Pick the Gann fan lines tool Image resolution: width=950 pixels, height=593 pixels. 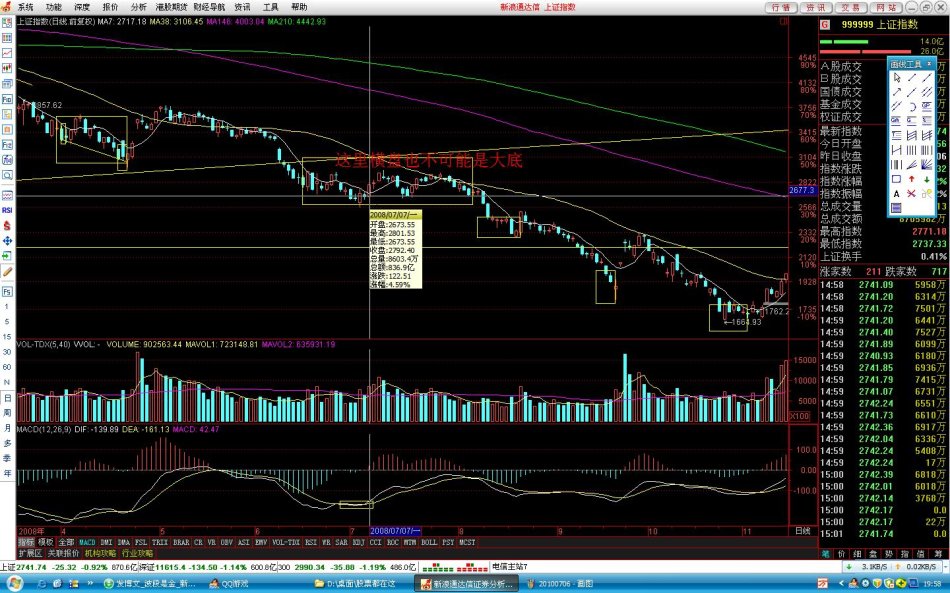click(x=926, y=164)
